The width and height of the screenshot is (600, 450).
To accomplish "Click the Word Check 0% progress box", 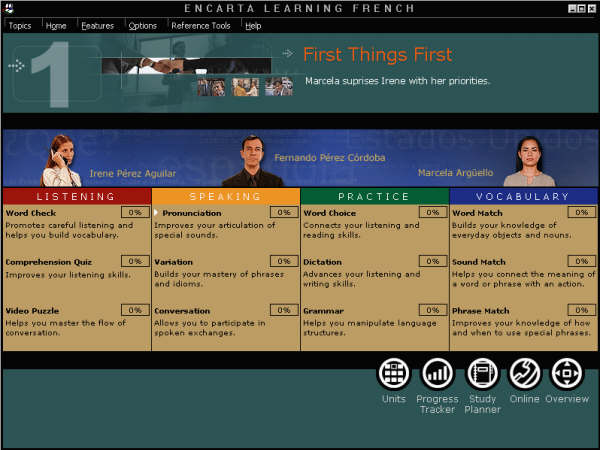I will 135,212.
